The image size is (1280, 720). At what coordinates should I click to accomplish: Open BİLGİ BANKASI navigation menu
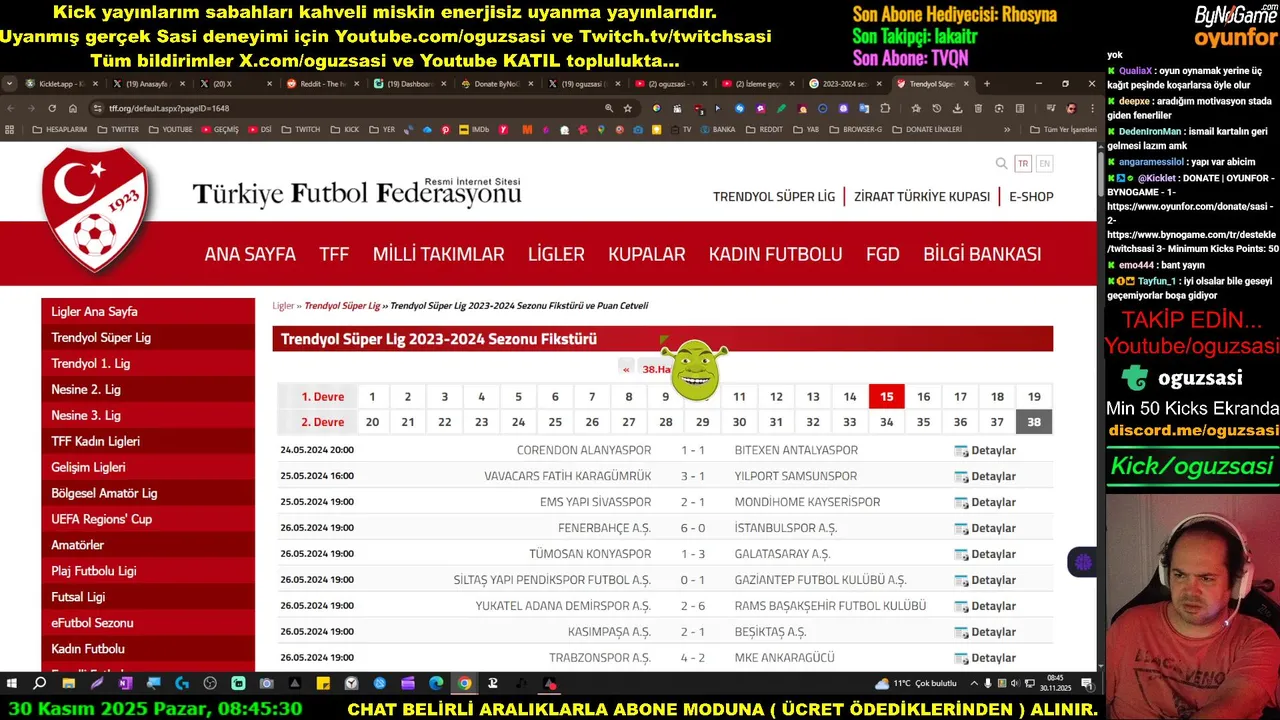pos(982,254)
